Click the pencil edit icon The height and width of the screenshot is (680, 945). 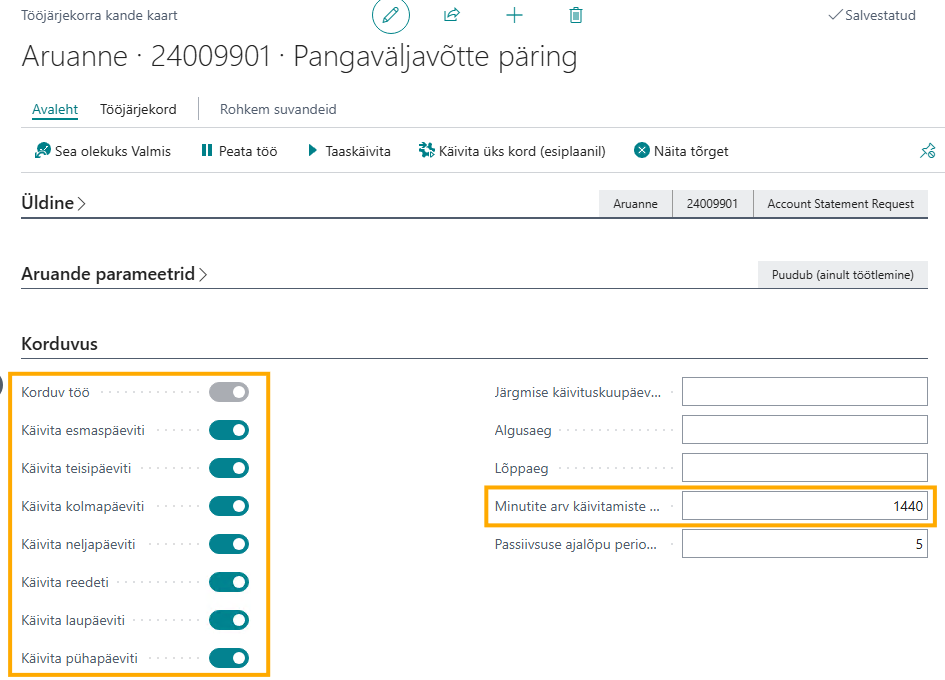pyautogui.click(x=391, y=15)
